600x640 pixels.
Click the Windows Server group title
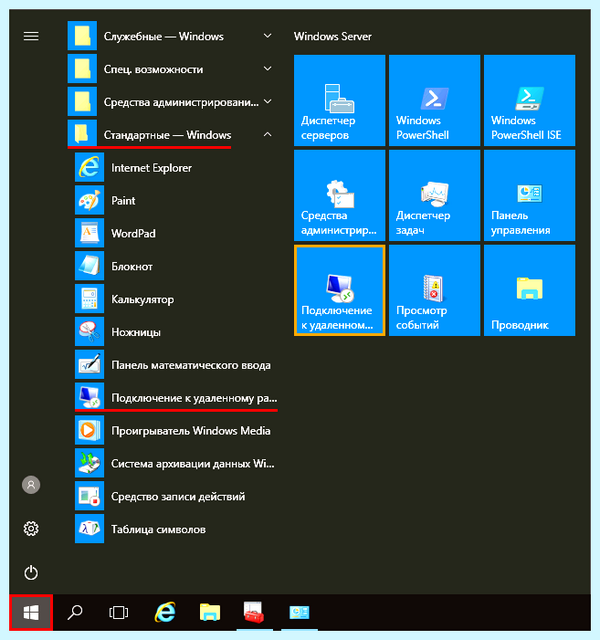click(x=333, y=36)
